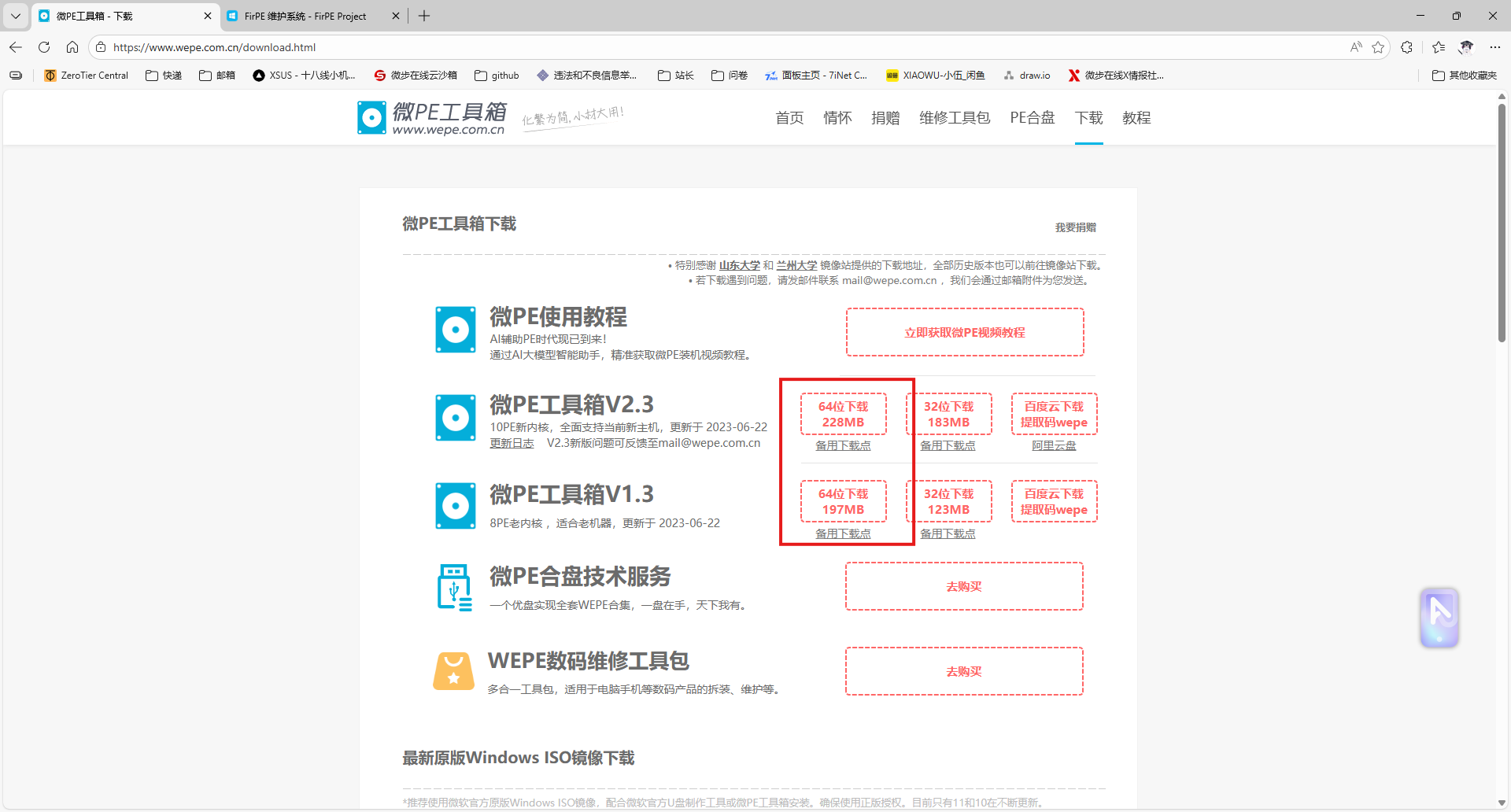Open the tab search dropdown arrow

tap(15, 16)
